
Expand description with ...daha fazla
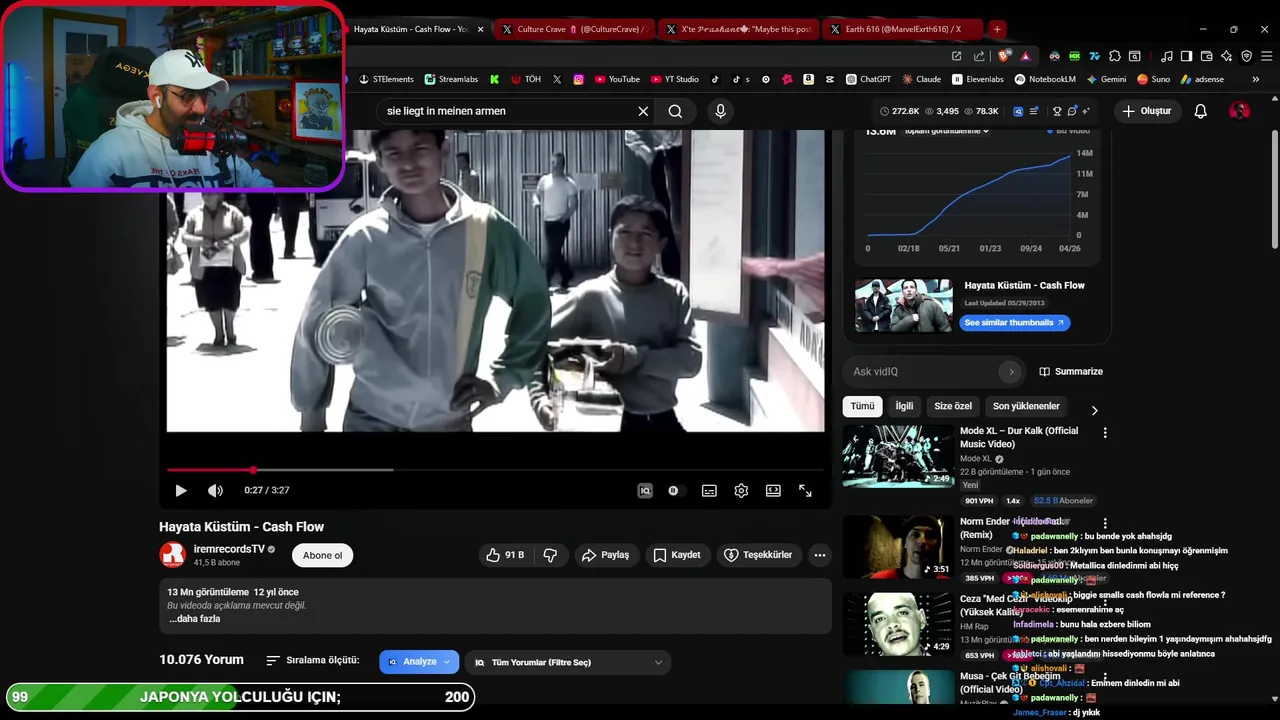(x=194, y=619)
